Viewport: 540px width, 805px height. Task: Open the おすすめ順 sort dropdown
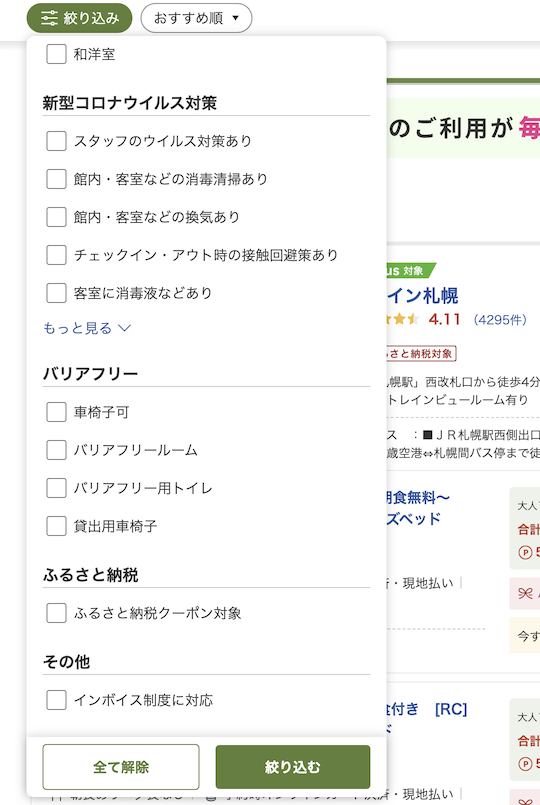click(196, 18)
